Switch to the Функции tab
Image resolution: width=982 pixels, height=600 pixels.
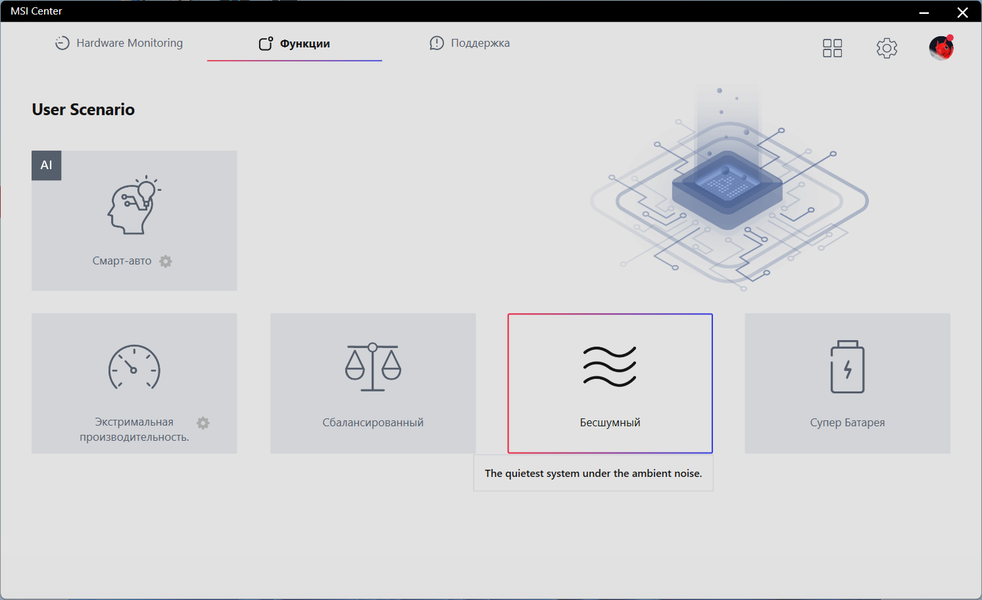coord(294,43)
